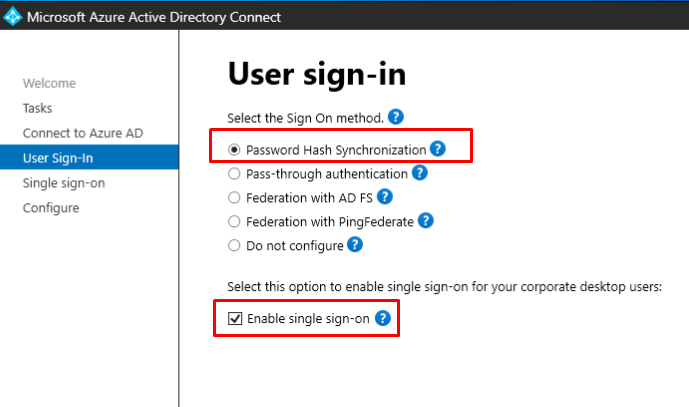
Task: Select Password Hash Synchronization radio button
Action: pos(234,150)
